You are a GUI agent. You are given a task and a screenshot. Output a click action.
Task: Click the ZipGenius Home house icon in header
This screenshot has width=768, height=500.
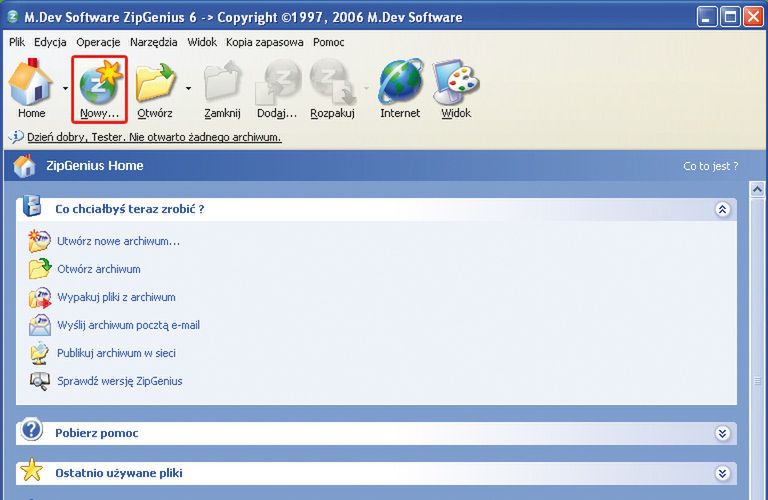(x=24, y=166)
